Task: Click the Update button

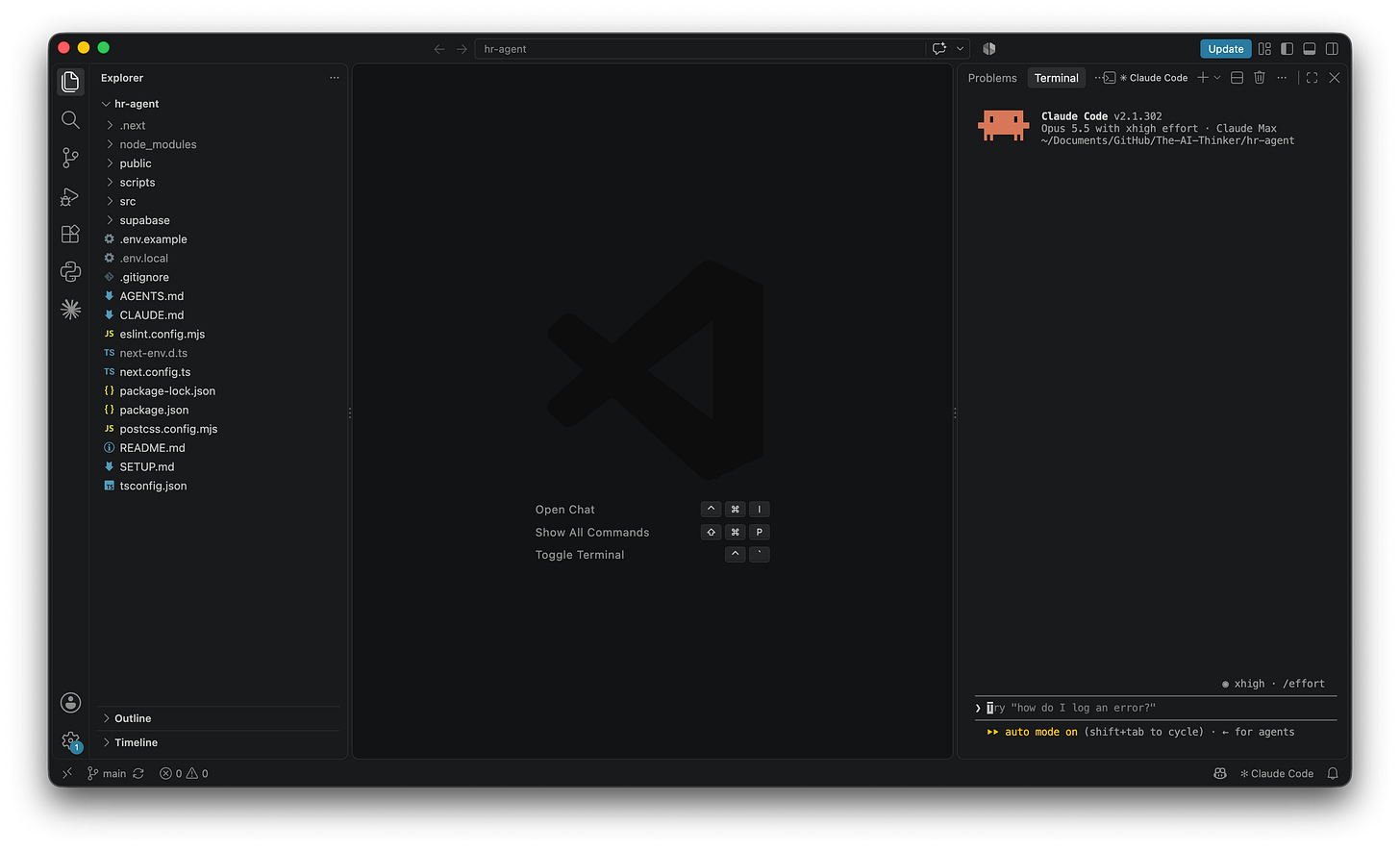Action: pos(1226,49)
